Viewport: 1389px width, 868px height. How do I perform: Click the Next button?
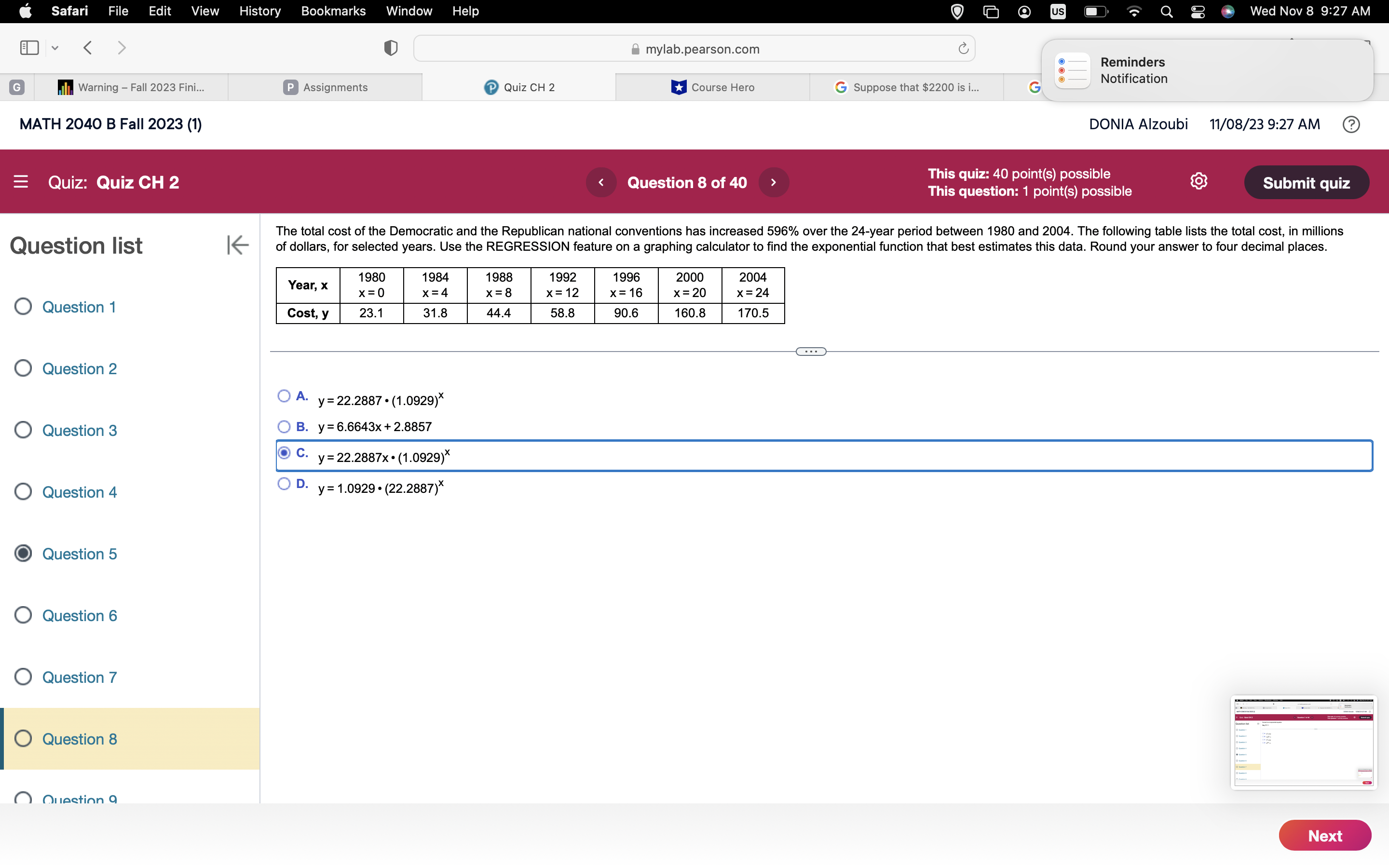point(1325,835)
